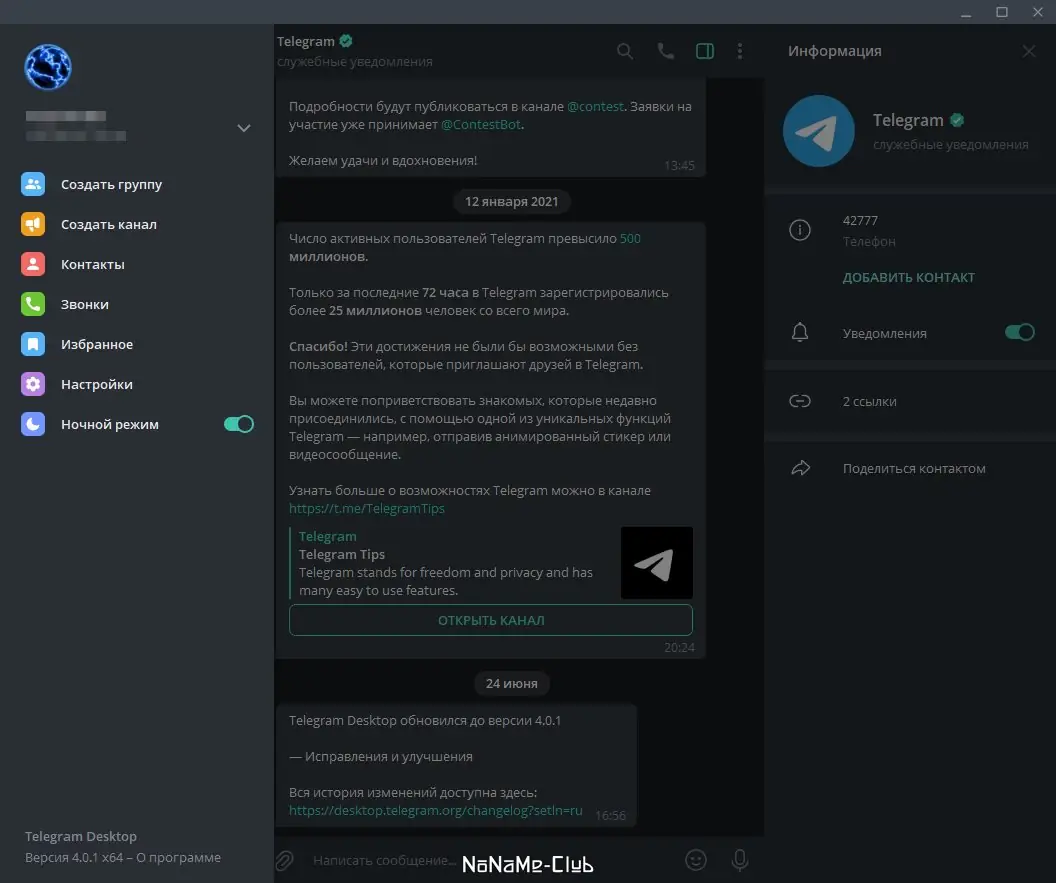
Task: Search in this chat using magnifier icon
Action: pos(625,51)
